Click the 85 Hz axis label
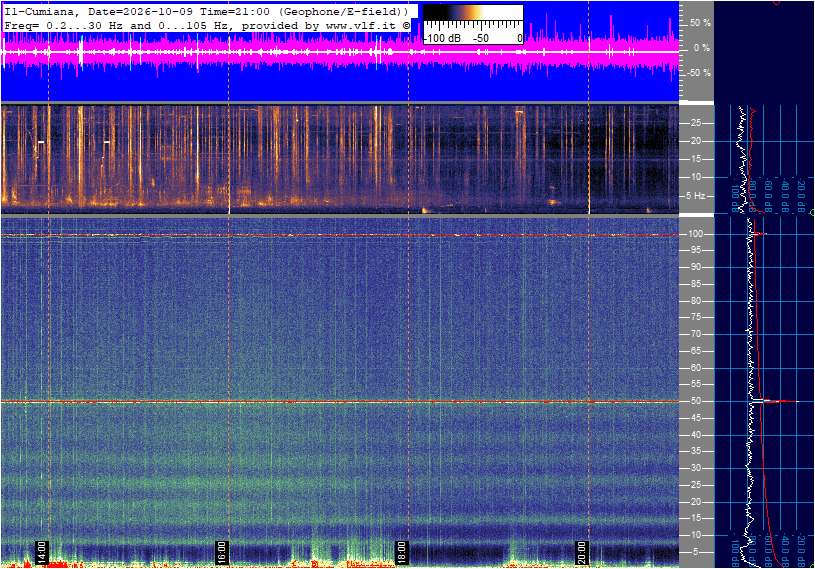 pyautogui.click(x=695, y=284)
